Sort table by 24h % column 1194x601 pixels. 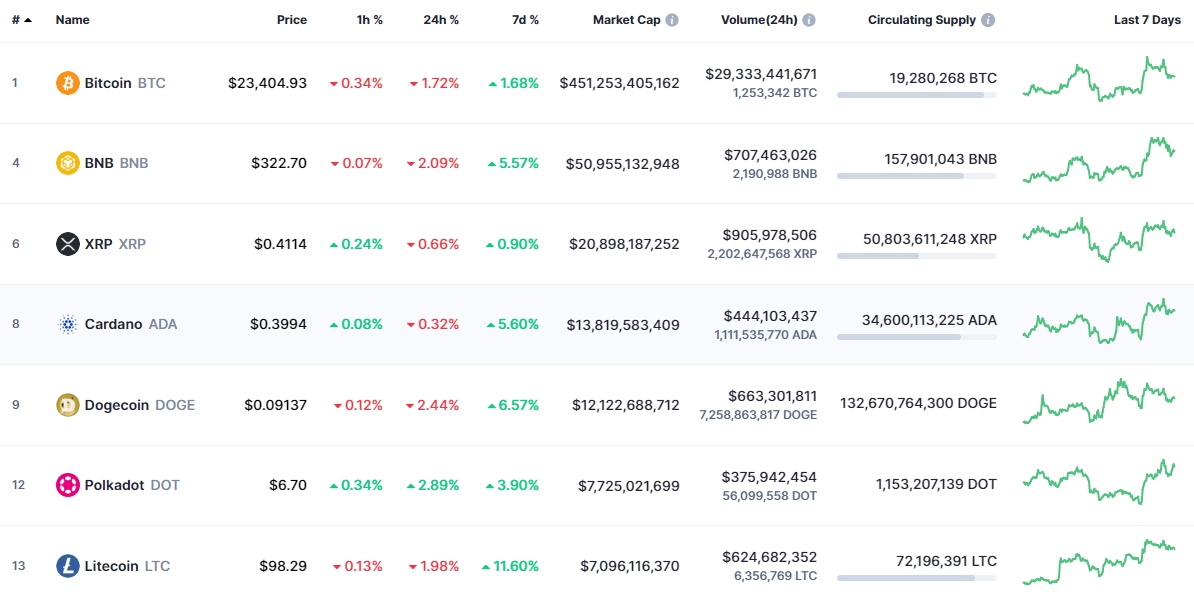[x=442, y=21]
